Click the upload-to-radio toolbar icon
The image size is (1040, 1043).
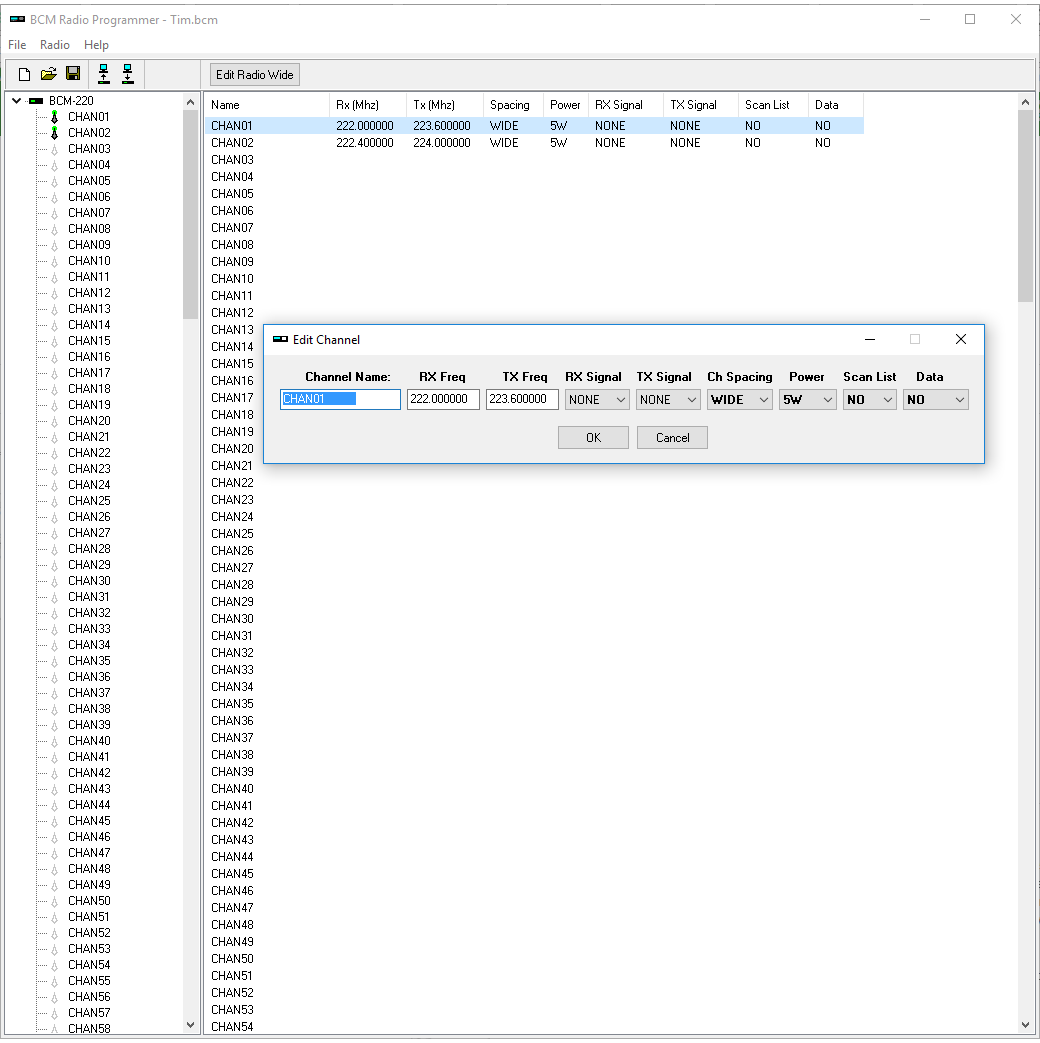104,74
